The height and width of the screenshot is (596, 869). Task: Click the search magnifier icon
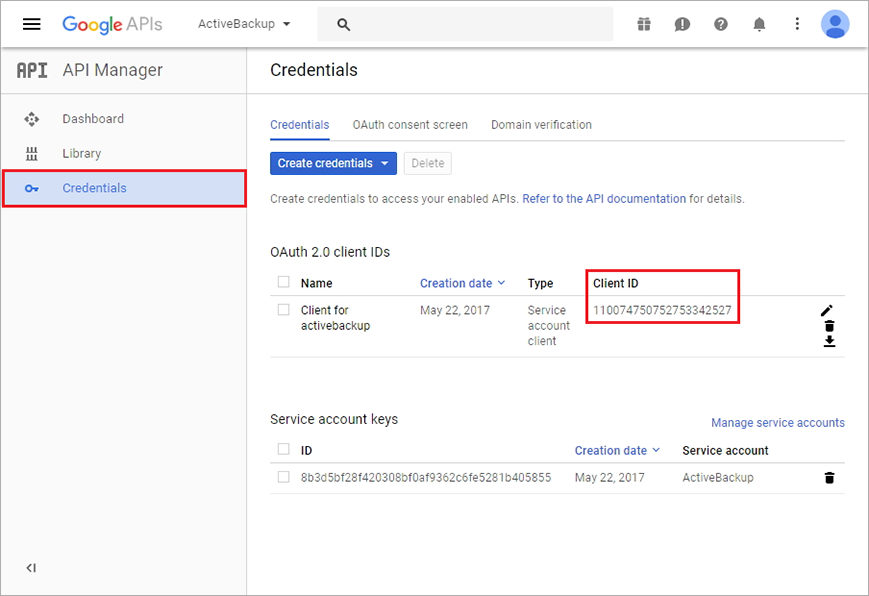click(x=344, y=24)
